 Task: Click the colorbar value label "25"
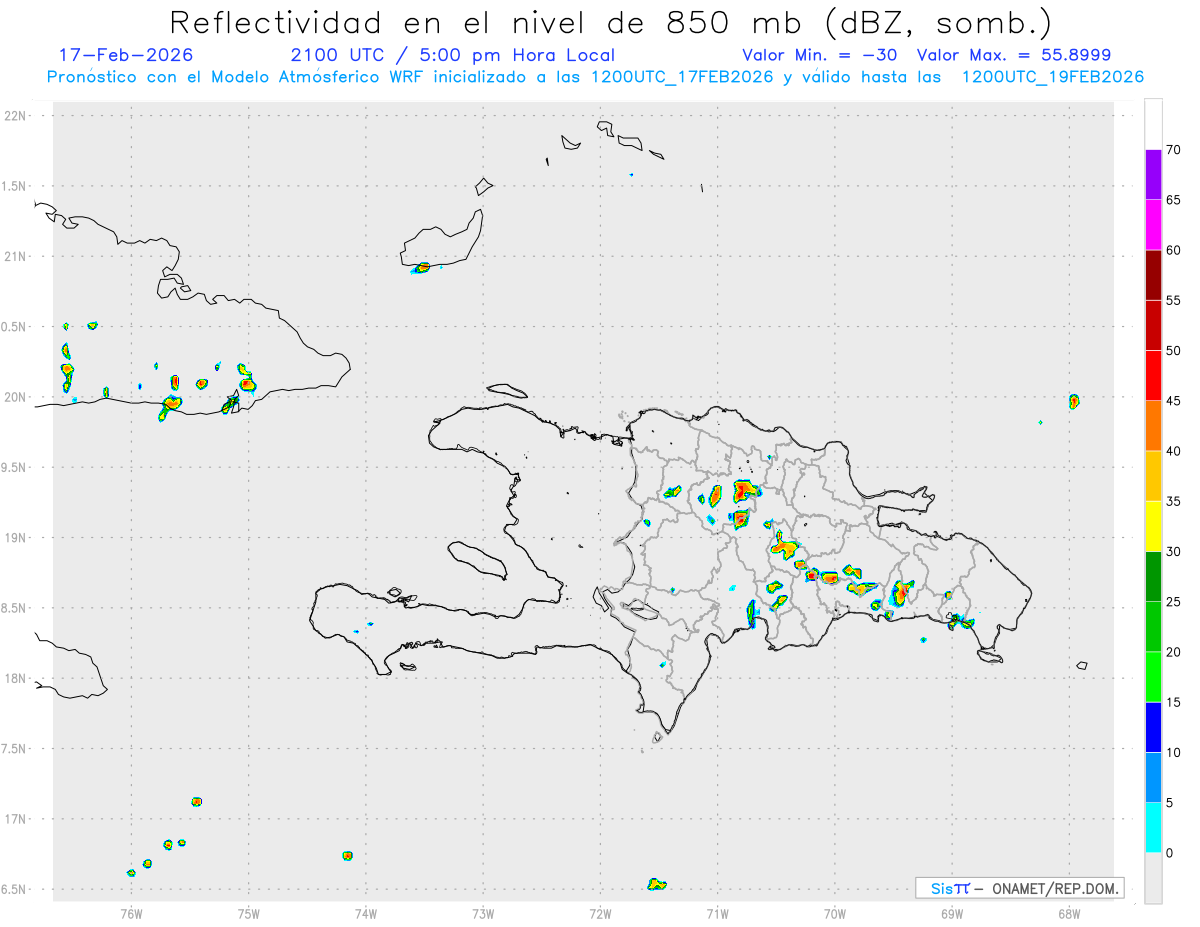click(1173, 602)
